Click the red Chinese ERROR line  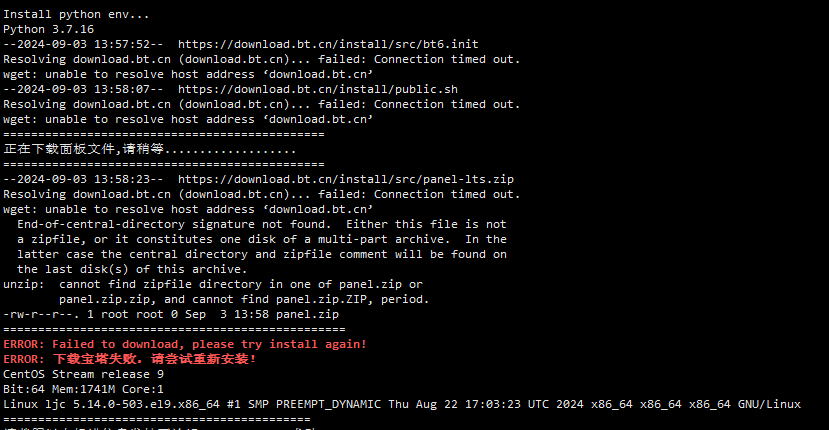130,359
